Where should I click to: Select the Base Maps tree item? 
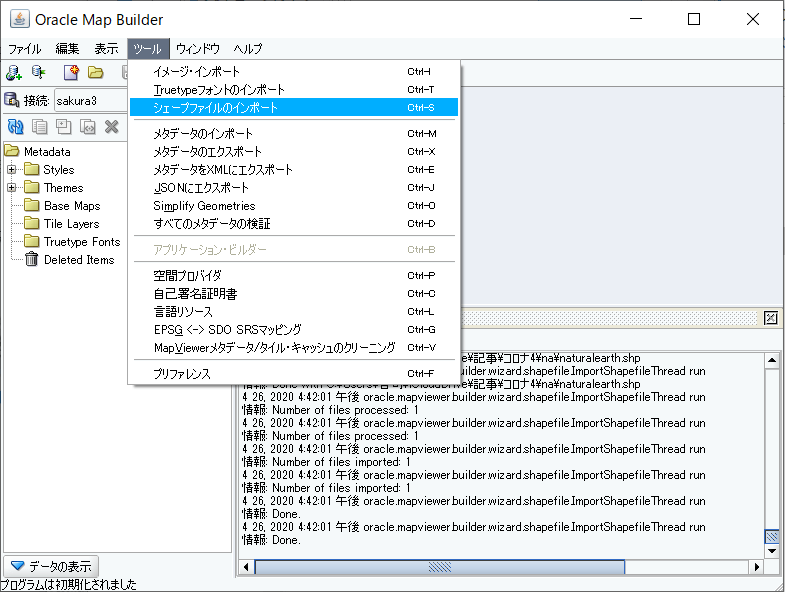pyautogui.click(x=72, y=206)
